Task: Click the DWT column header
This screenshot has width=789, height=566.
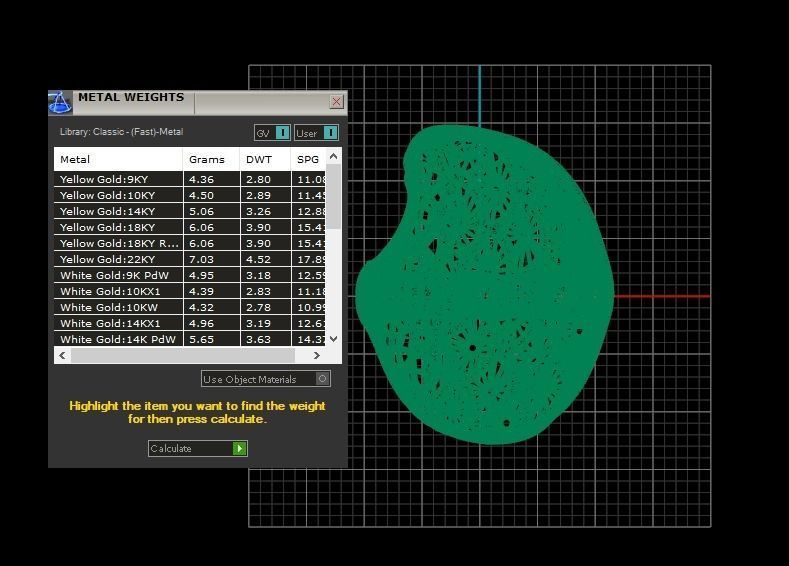Action: coord(265,159)
